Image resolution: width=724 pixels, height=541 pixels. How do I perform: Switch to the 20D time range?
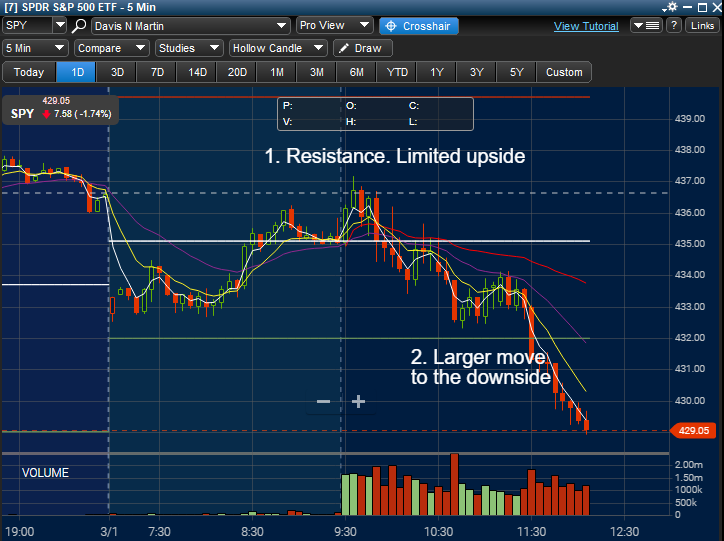point(237,72)
